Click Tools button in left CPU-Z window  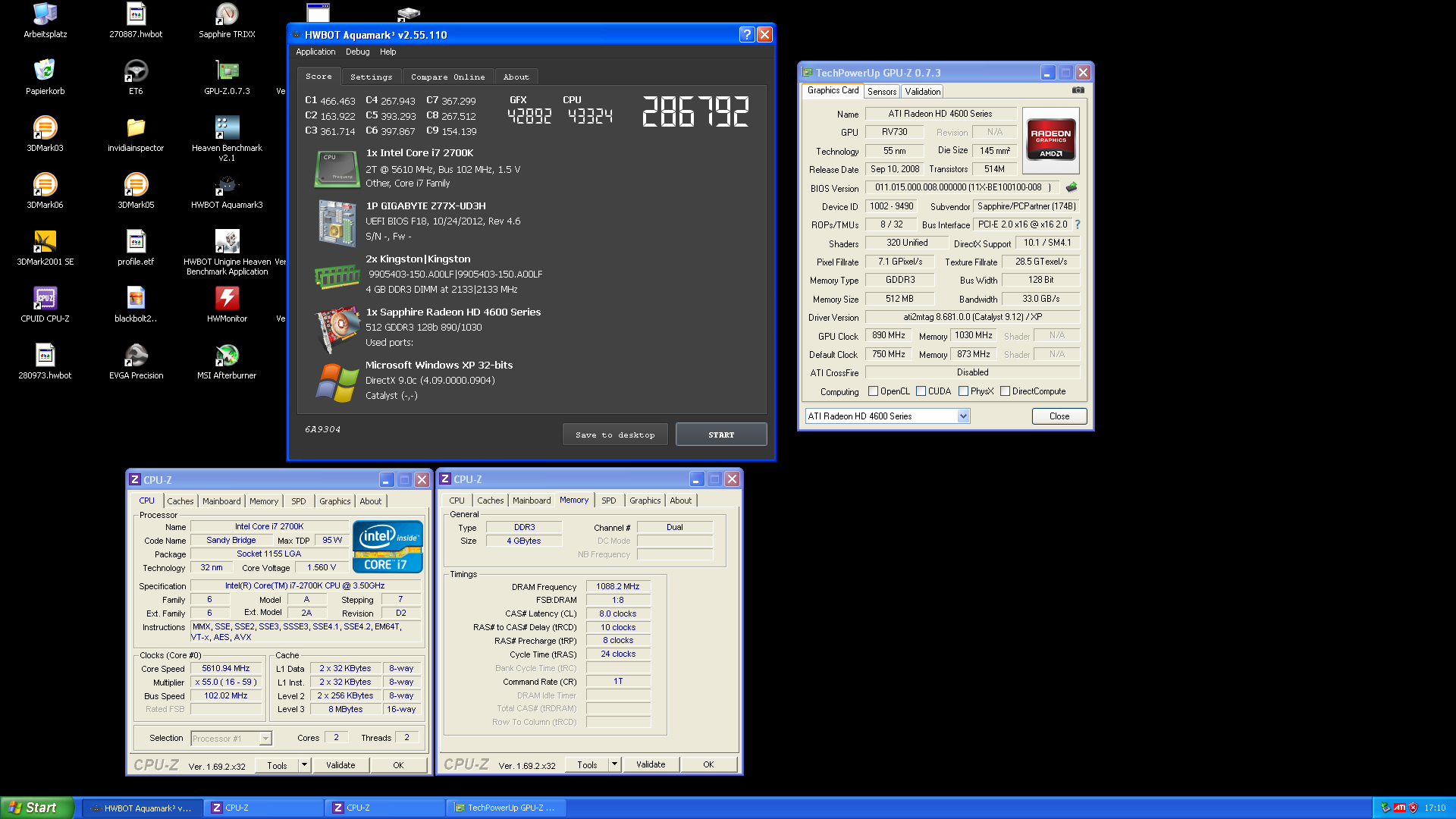pyautogui.click(x=278, y=765)
